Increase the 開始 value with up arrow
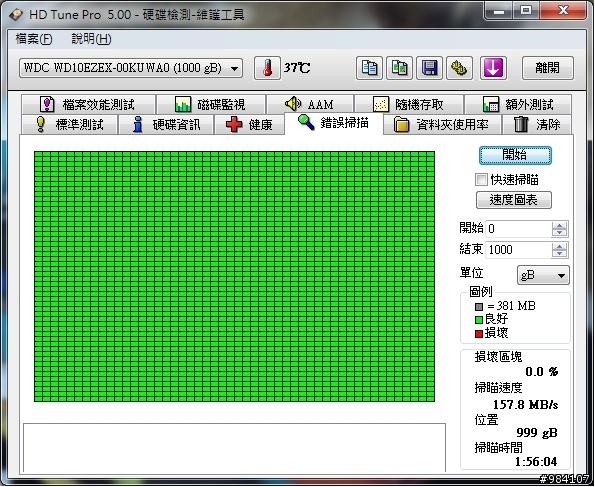 559,225
